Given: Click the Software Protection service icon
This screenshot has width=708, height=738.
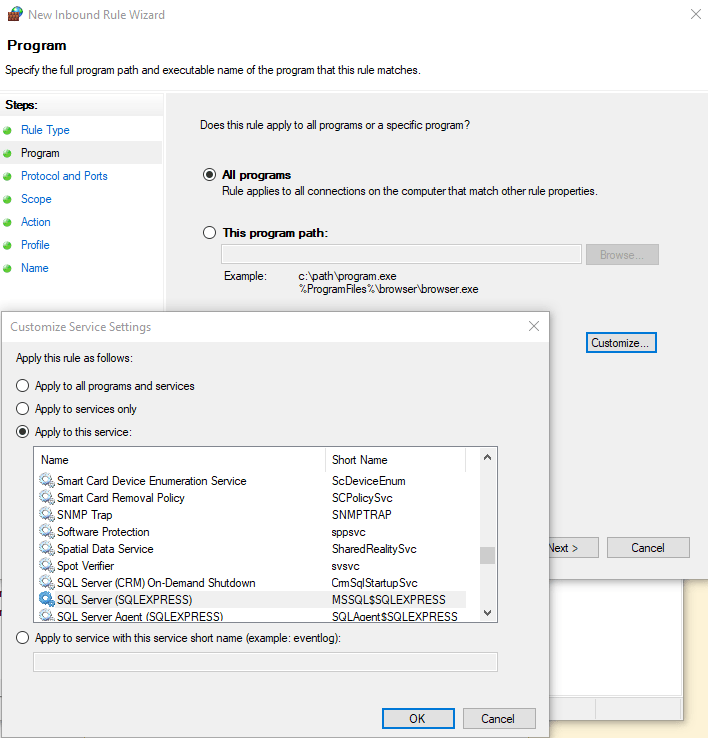Looking at the screenshot, I should click(x=47, y=531).
